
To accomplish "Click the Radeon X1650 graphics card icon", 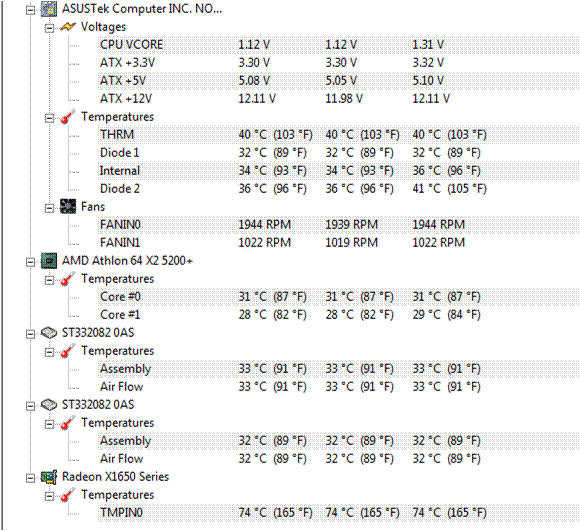I will [49, 477].
